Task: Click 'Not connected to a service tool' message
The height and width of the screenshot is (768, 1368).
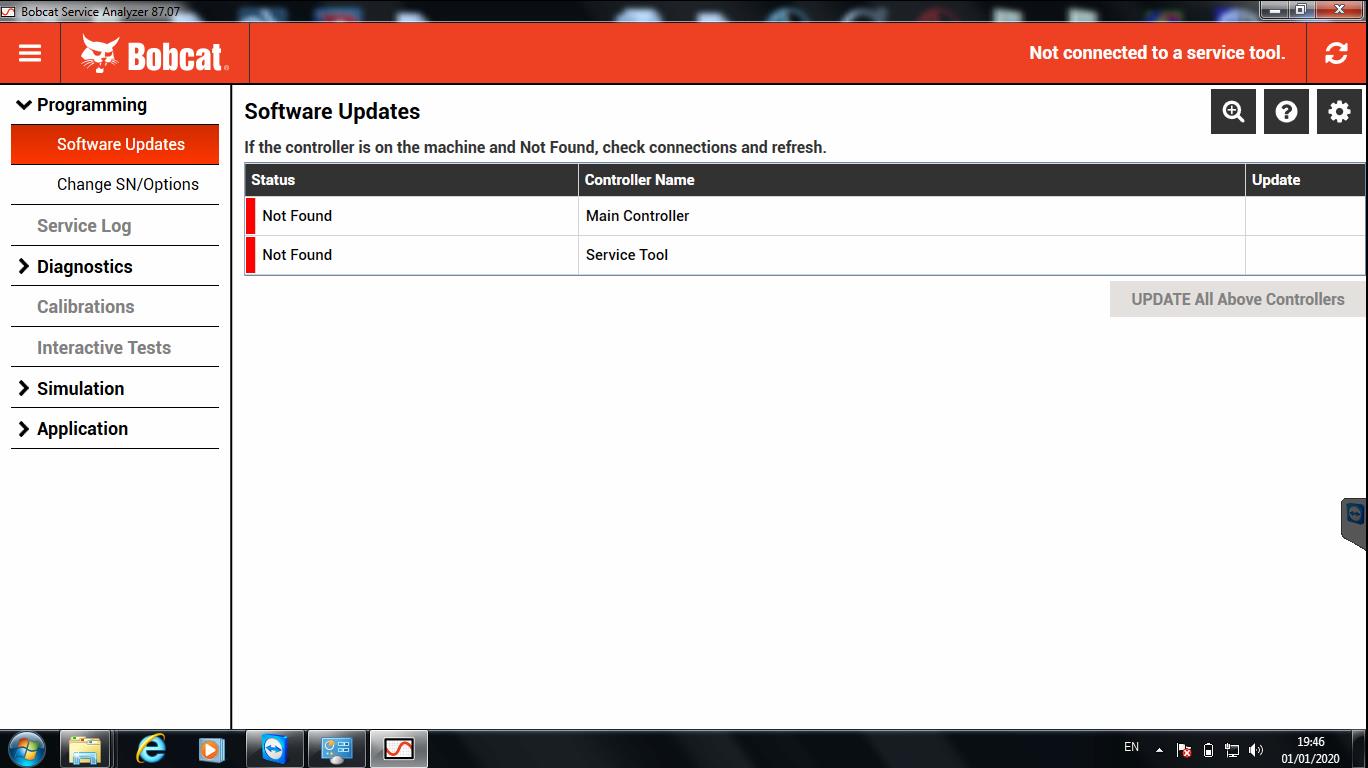Action: (1157, 53)
